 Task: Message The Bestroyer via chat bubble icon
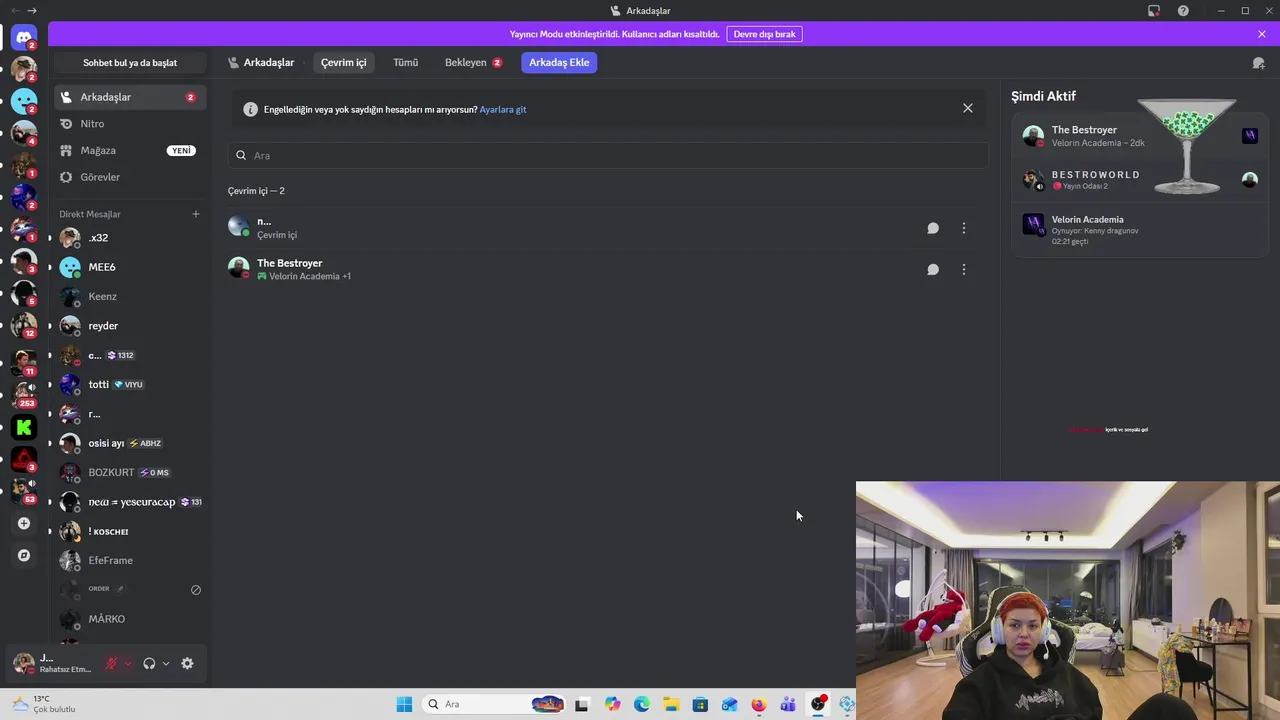[x=933, y=269]
